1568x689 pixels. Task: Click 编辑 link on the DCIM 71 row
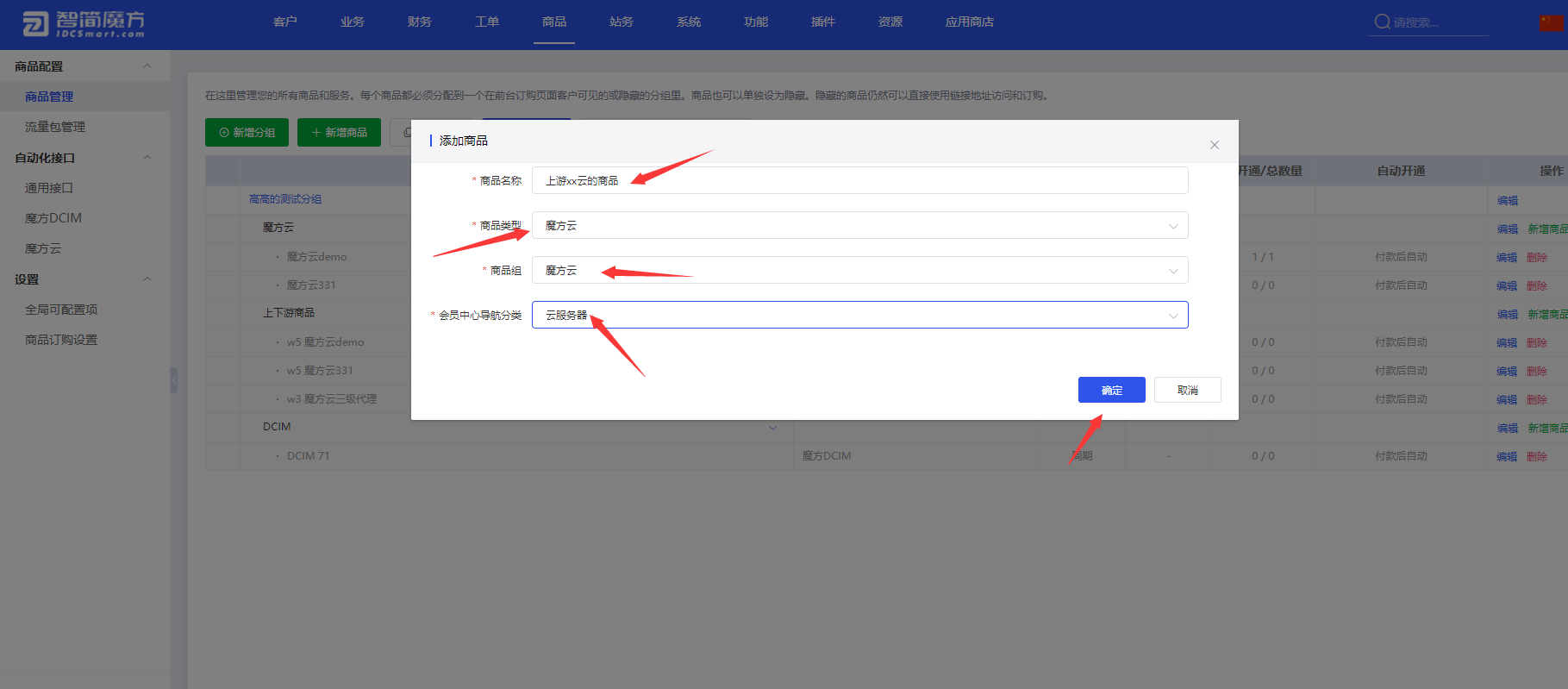(x=1507, y=457)
